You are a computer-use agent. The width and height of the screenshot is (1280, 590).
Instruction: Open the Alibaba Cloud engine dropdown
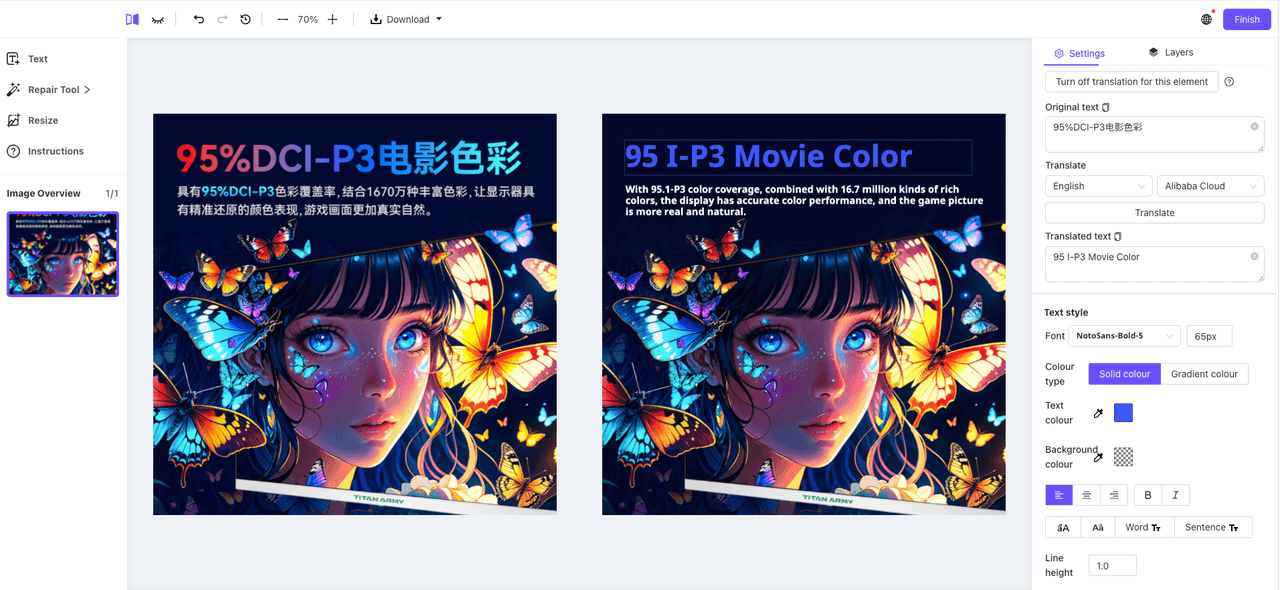tap(1210, 186)
